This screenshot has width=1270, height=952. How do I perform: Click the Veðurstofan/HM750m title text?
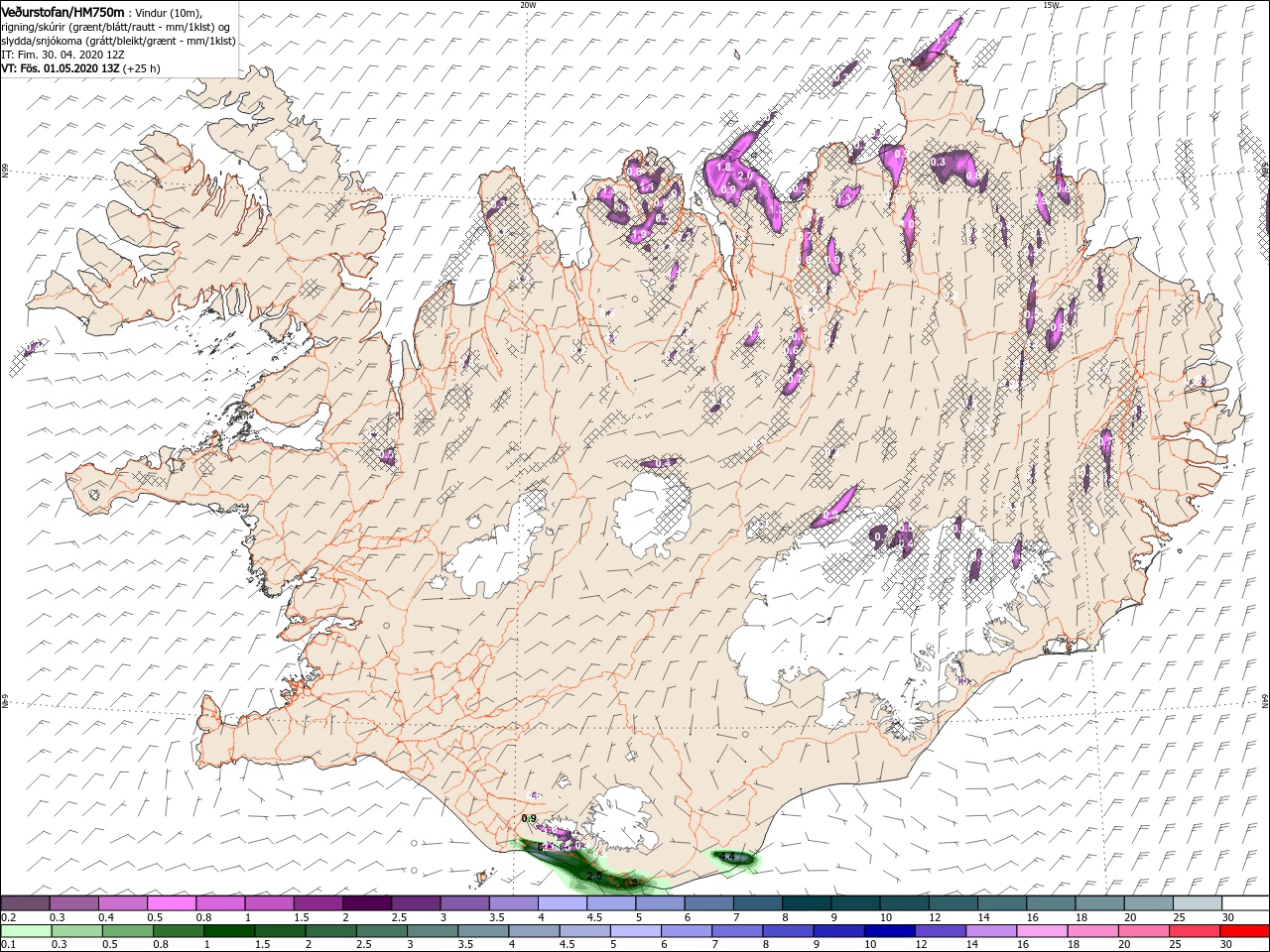point(63,12)
